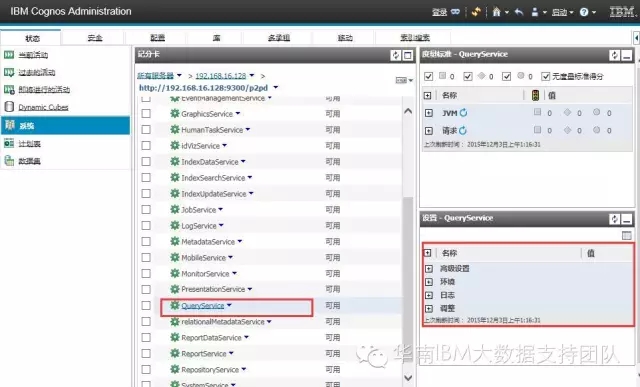The height and width of the screenshot is (387, 640).
Task: Open the database item below 计划表
Action: (x=29, y=161)
